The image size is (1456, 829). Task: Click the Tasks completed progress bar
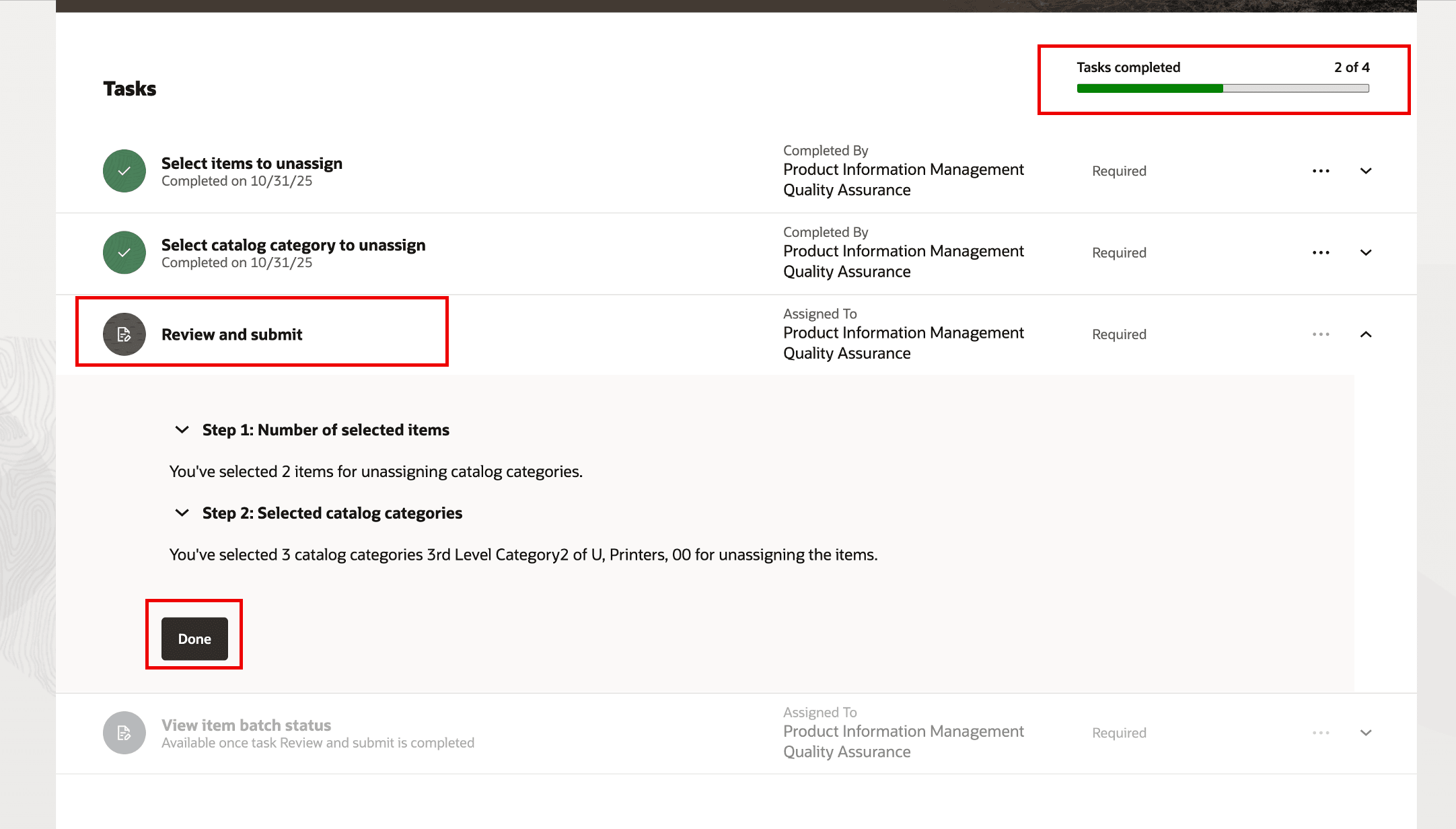pos(1223,87)
